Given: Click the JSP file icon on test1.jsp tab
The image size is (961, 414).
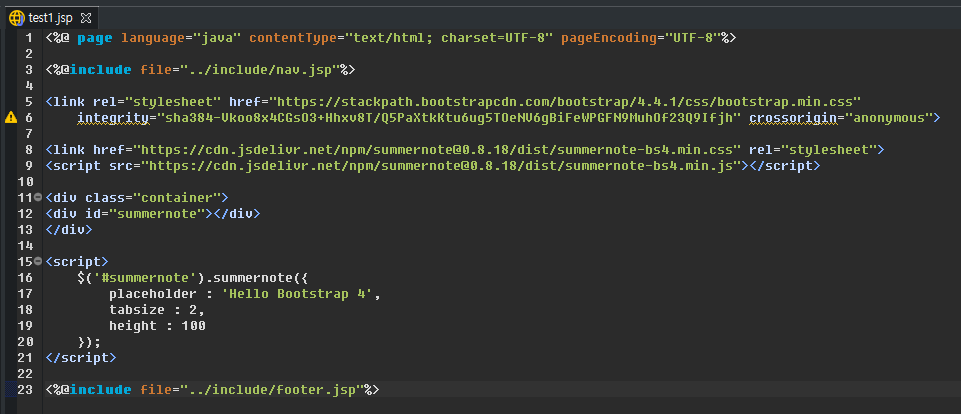Looking at the screenshot, I should (x=15, y=18).
